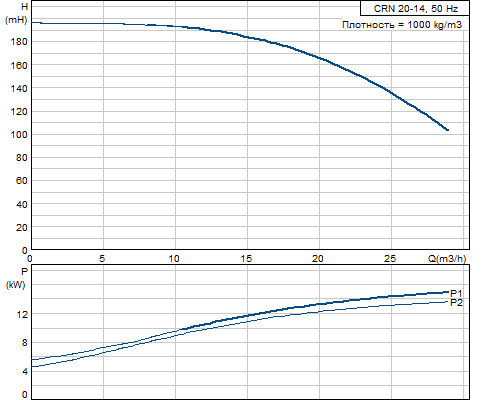
Task: Click the 25 tick on flow axis
Action: point(390,258)
